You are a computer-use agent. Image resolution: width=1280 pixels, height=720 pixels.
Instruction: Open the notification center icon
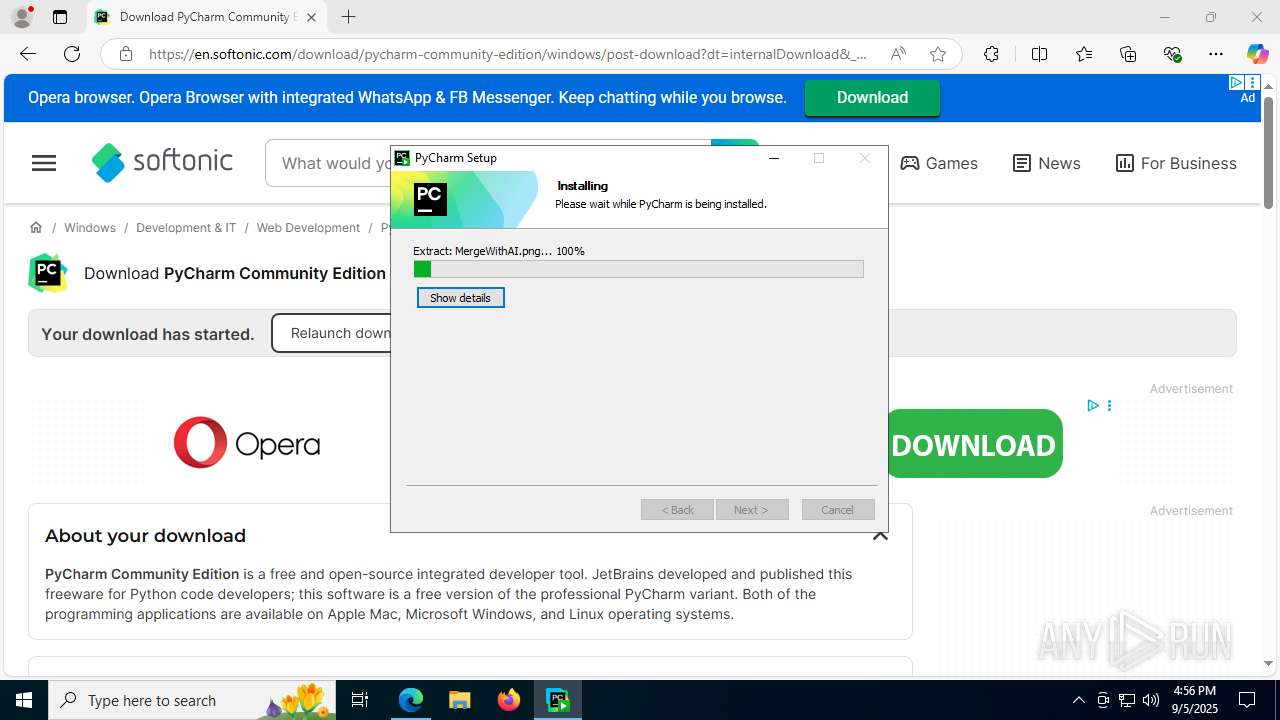click(1247, 700)
